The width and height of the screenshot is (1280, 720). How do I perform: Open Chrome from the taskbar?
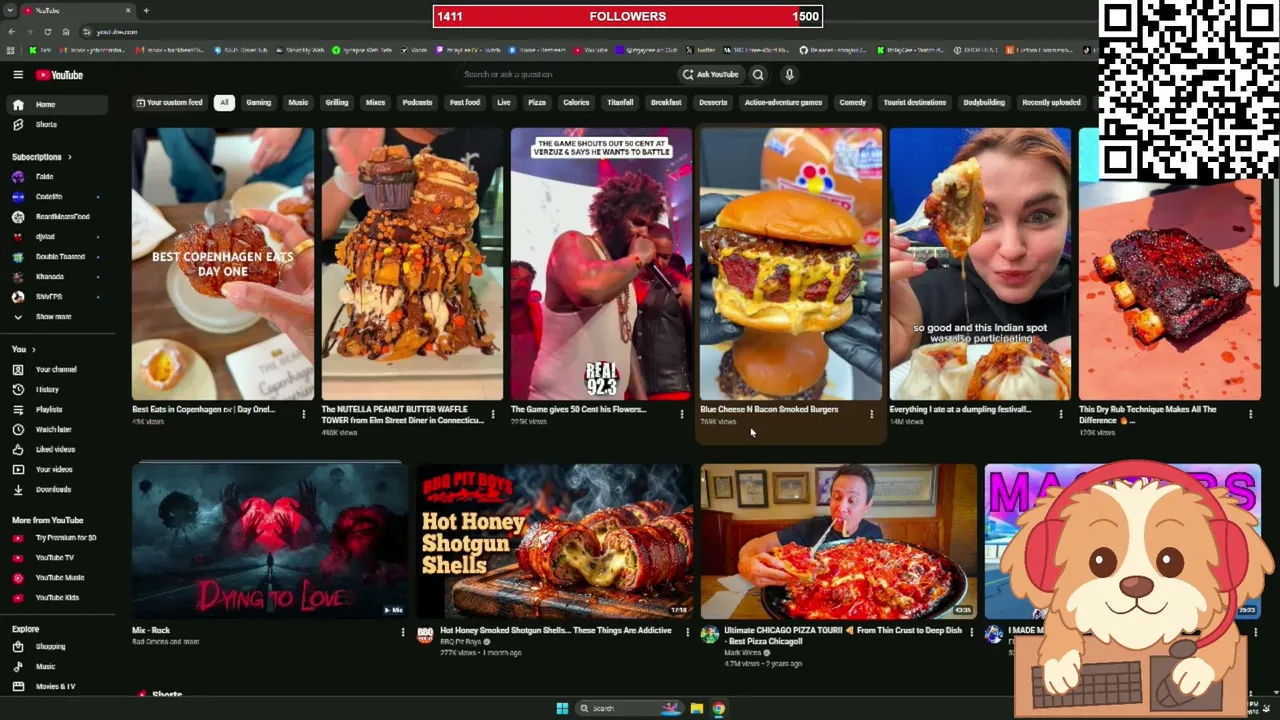[x=719, y=708]
